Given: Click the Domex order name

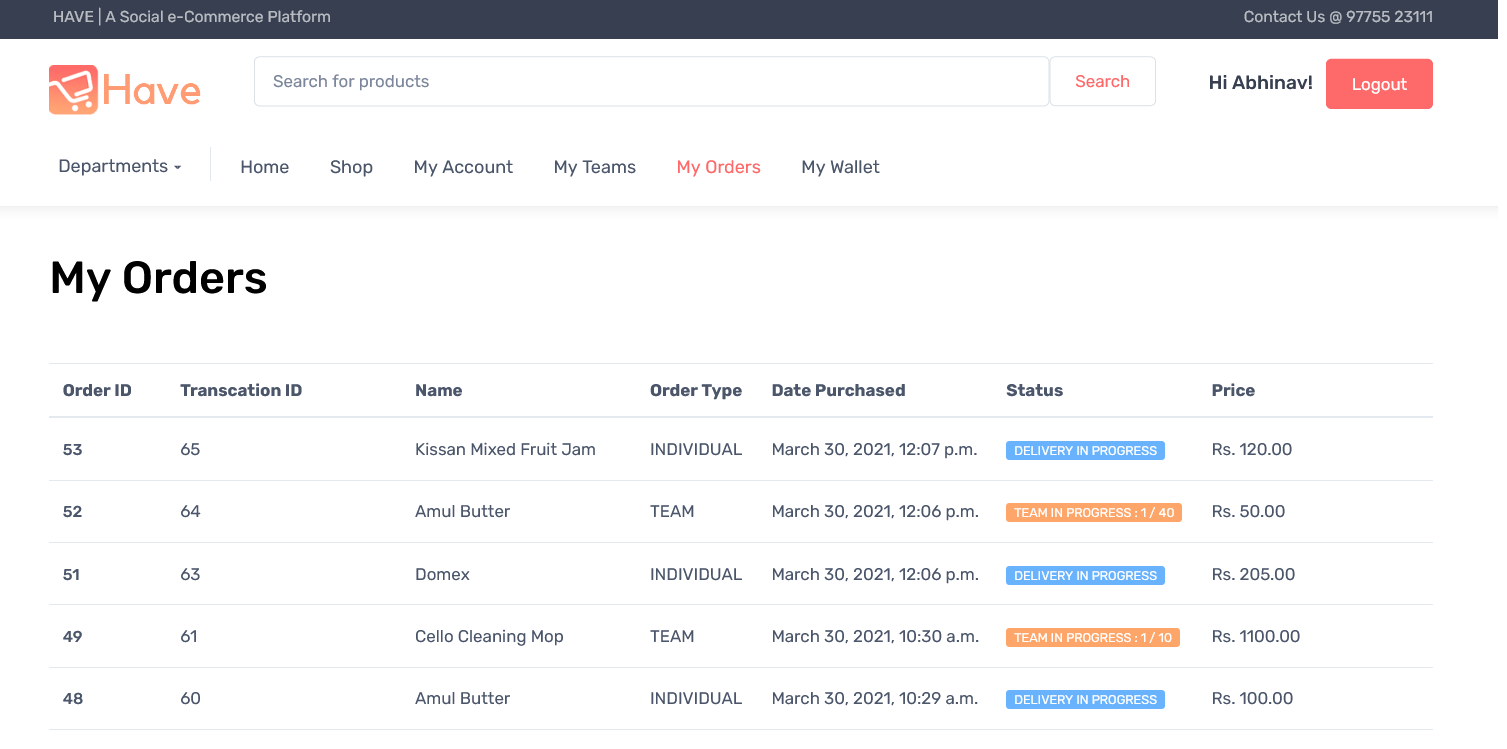Looking at the screenshot, I should (x=442, y=574).
